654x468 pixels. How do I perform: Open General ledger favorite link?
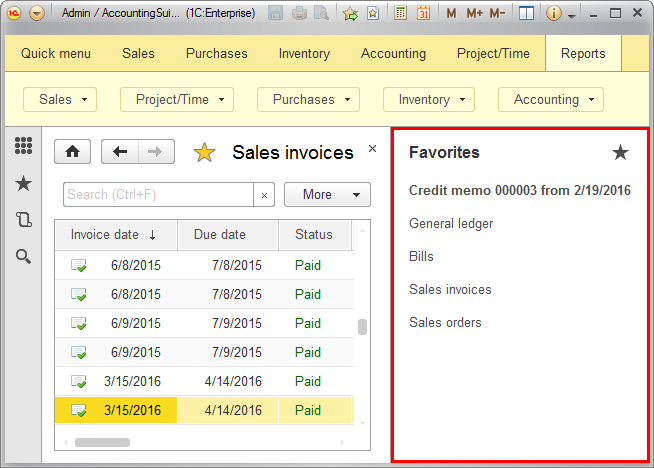451,224
